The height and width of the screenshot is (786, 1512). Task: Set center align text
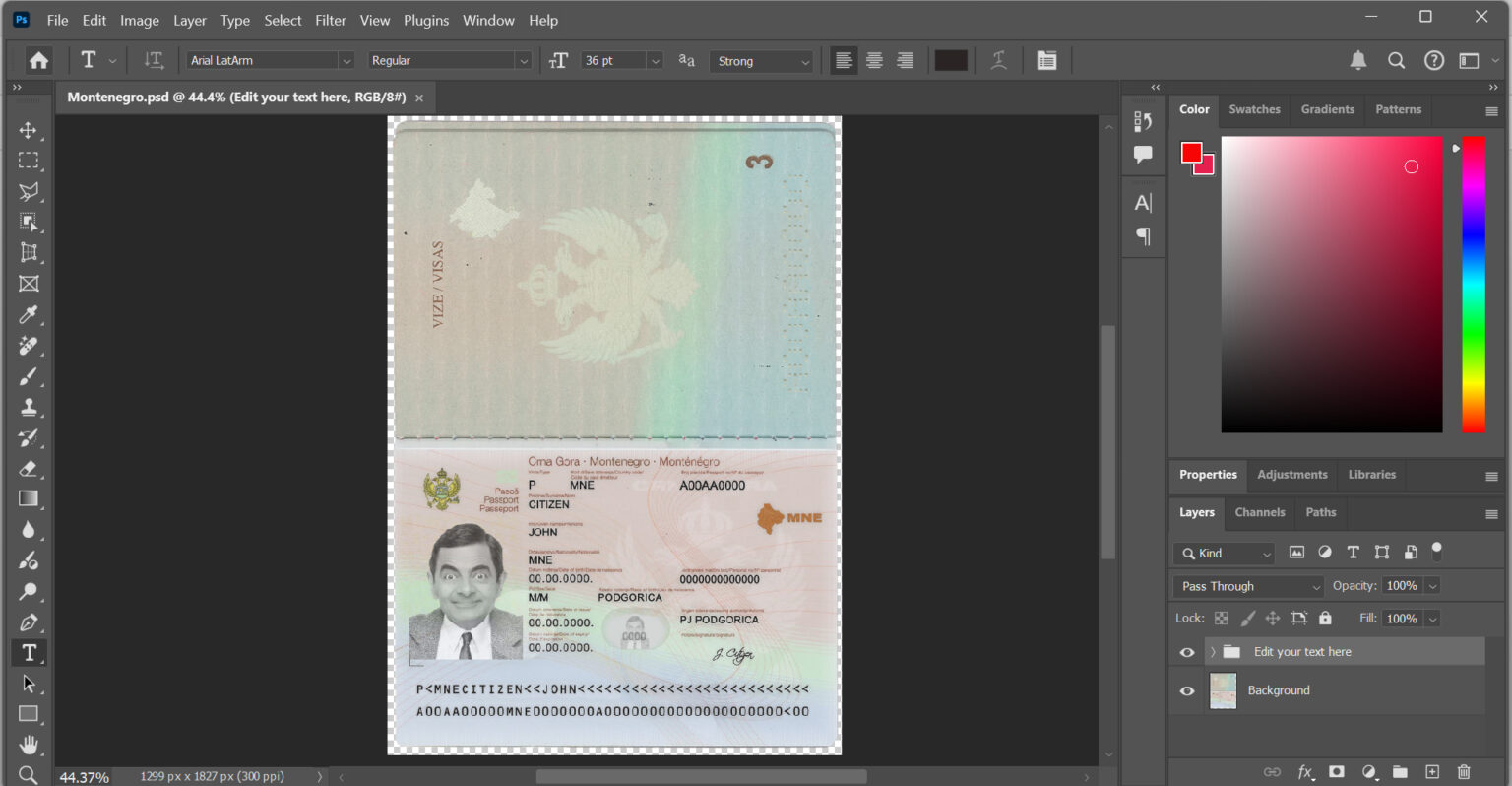click(x=874, y=60)
